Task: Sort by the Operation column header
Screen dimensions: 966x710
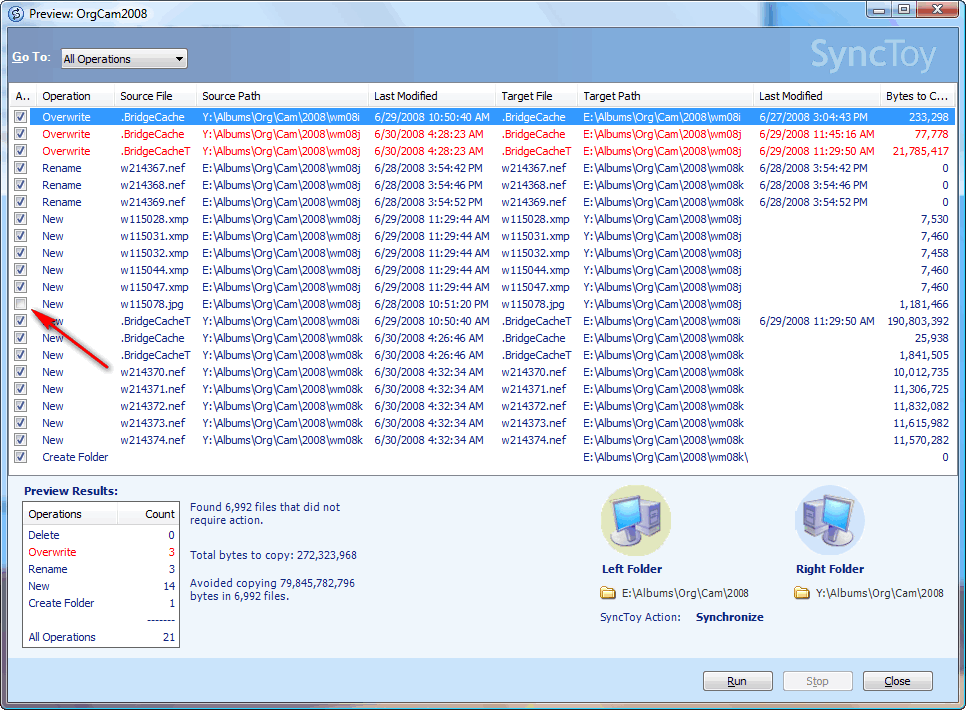Action: [x=75, y=96]
